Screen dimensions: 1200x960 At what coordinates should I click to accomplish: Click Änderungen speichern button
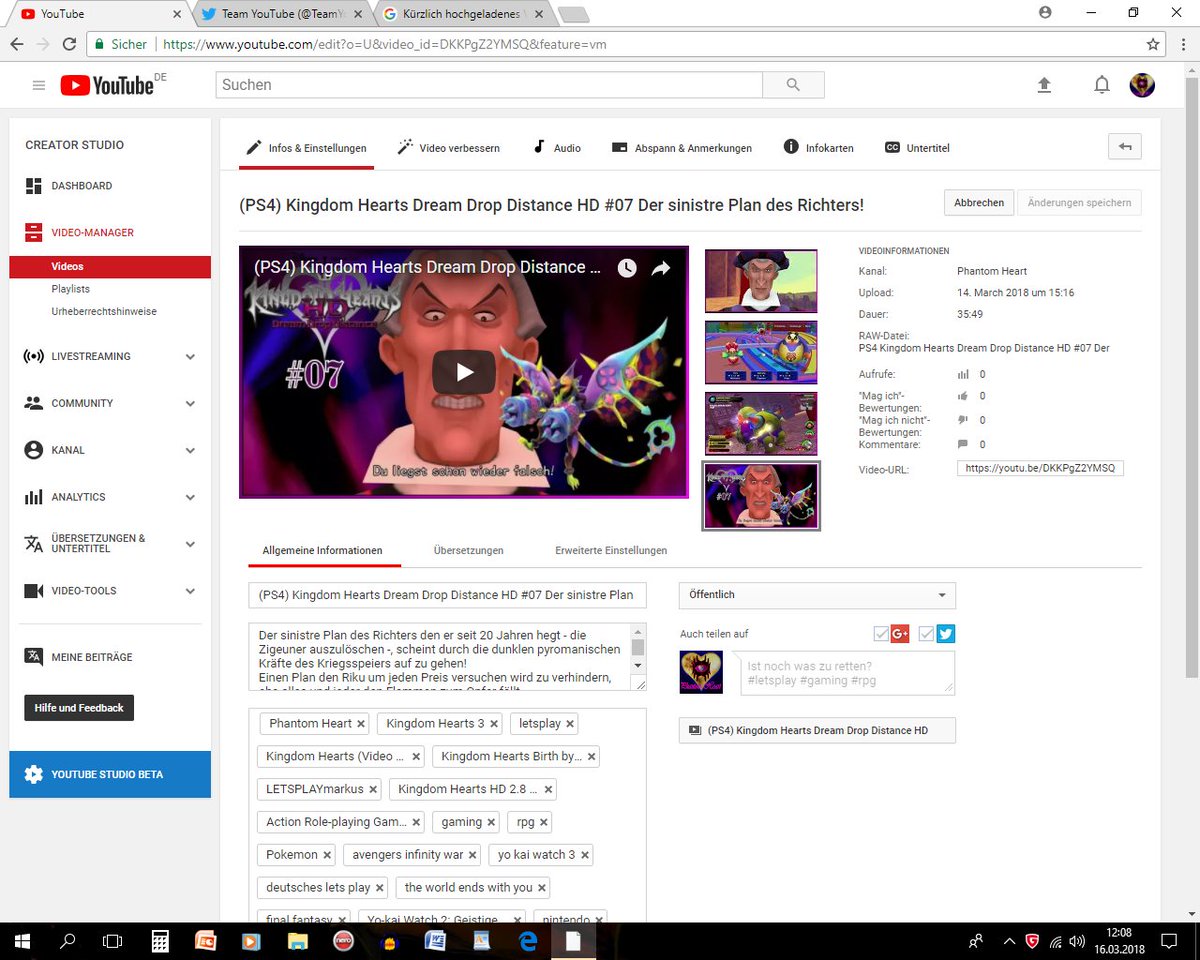[x=1079, y=202]
